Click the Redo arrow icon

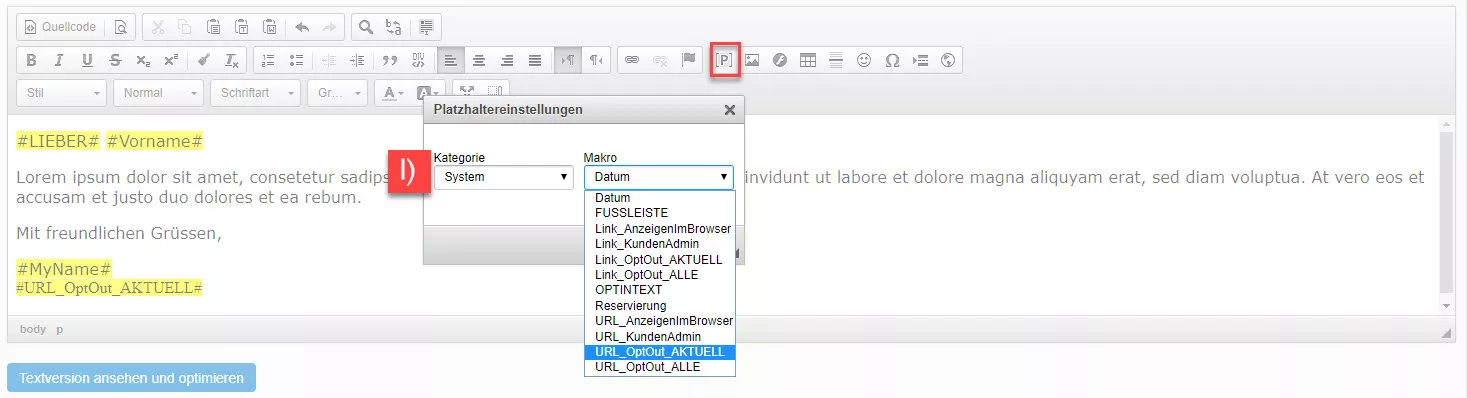(x=330, y=27)
